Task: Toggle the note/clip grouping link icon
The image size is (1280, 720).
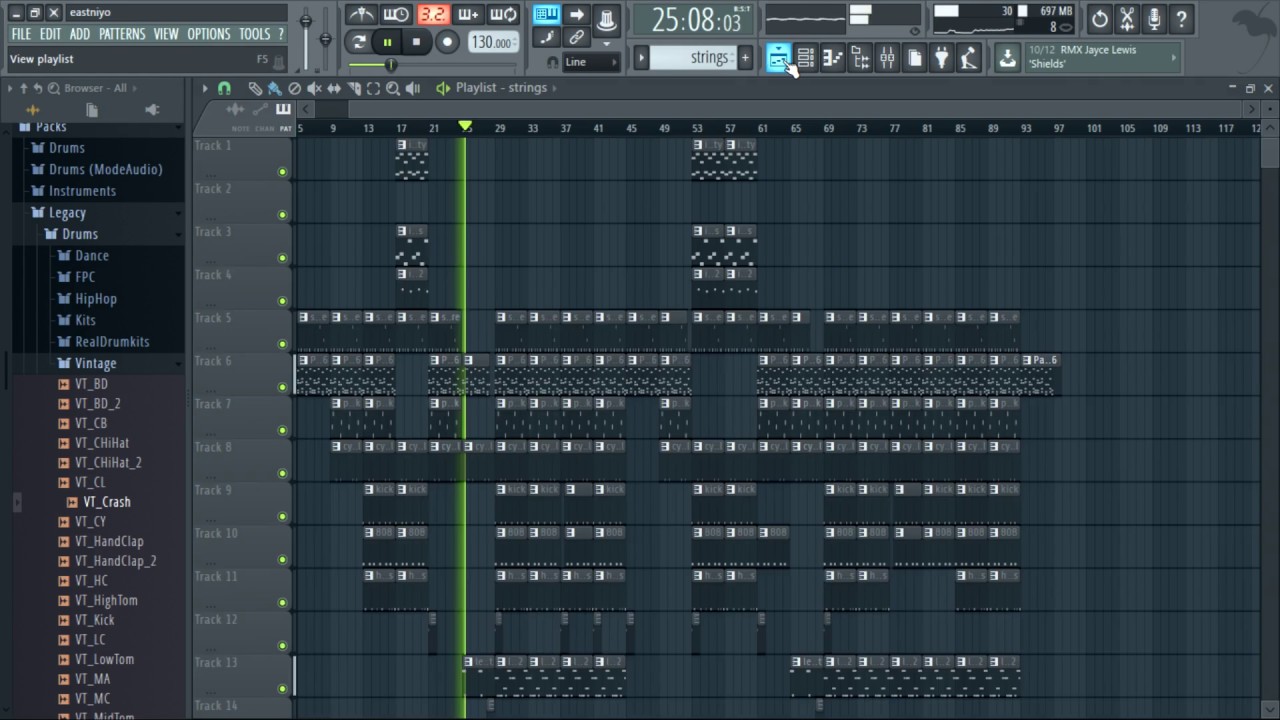Action: (x=576, y=38)
